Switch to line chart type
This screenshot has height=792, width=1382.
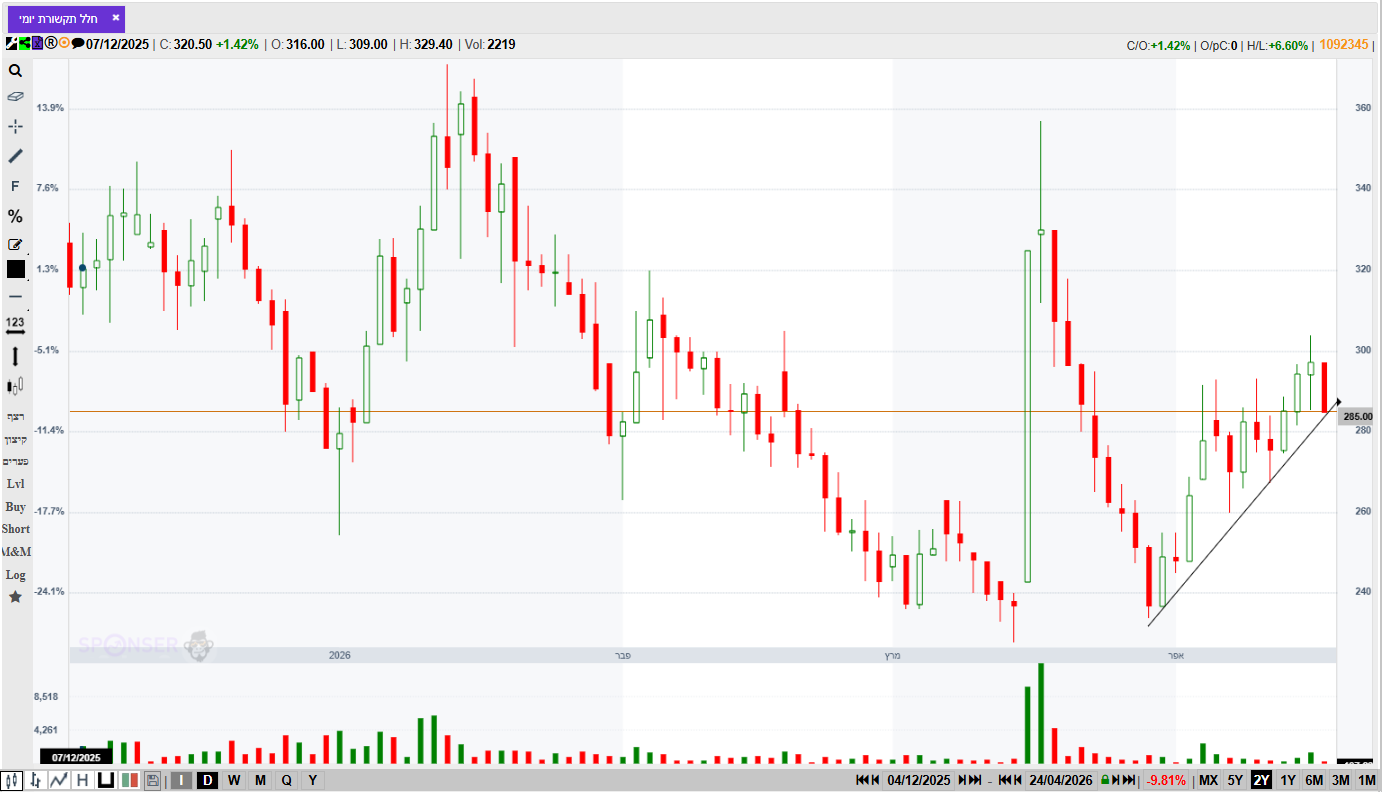pyautogui.click(x=59, y=780)
